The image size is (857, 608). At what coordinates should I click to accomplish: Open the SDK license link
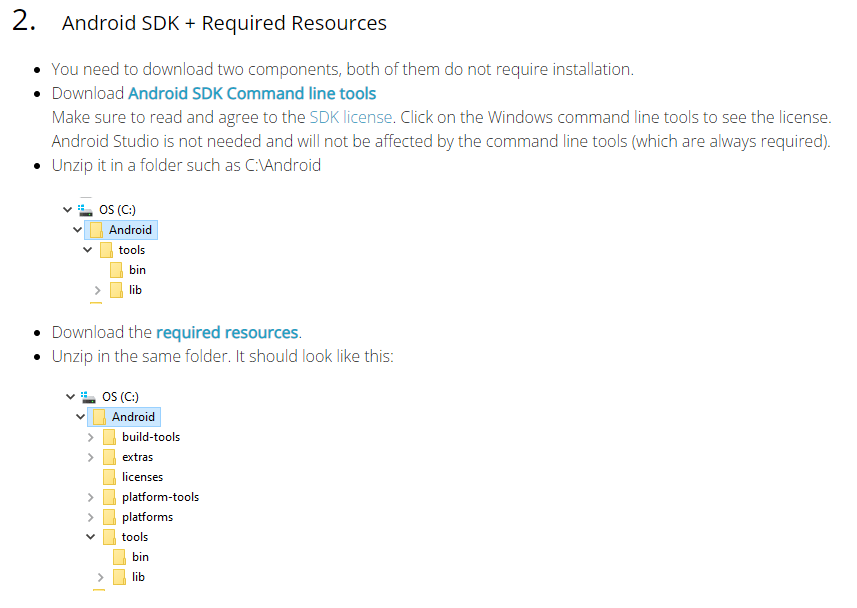tap(350, 117)
